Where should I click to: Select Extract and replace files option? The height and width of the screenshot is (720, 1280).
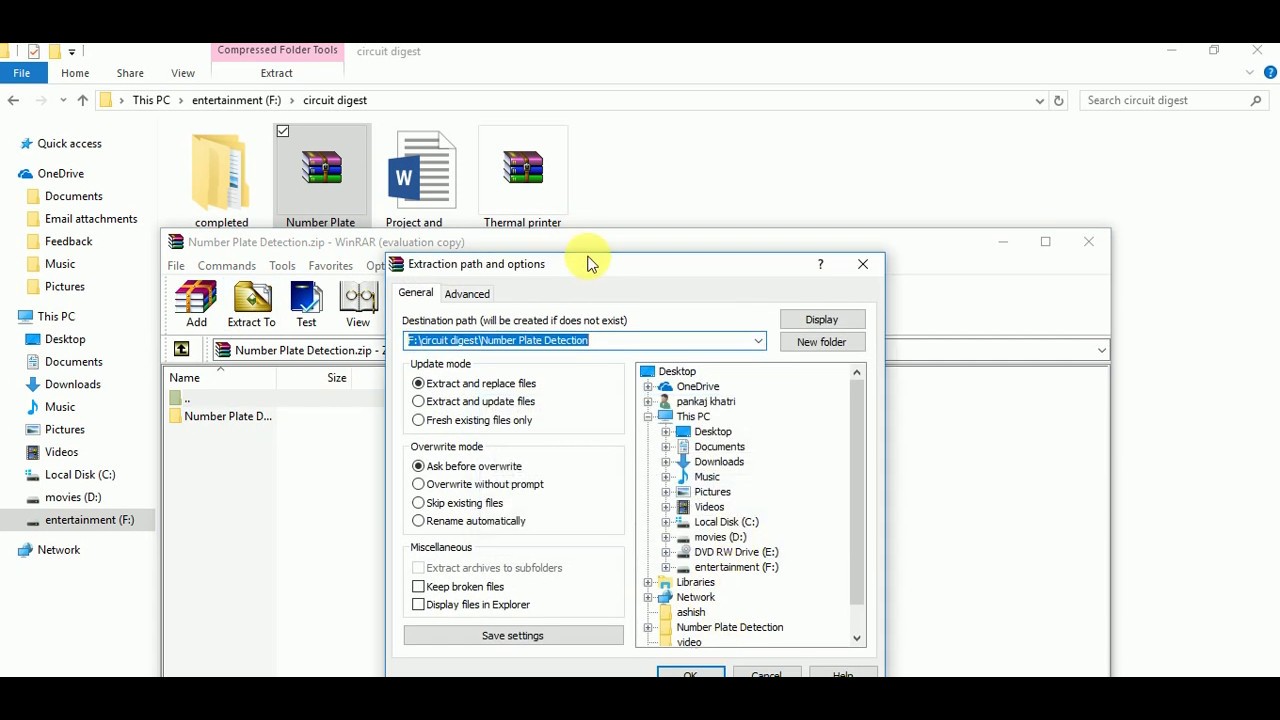click(473, 384)
